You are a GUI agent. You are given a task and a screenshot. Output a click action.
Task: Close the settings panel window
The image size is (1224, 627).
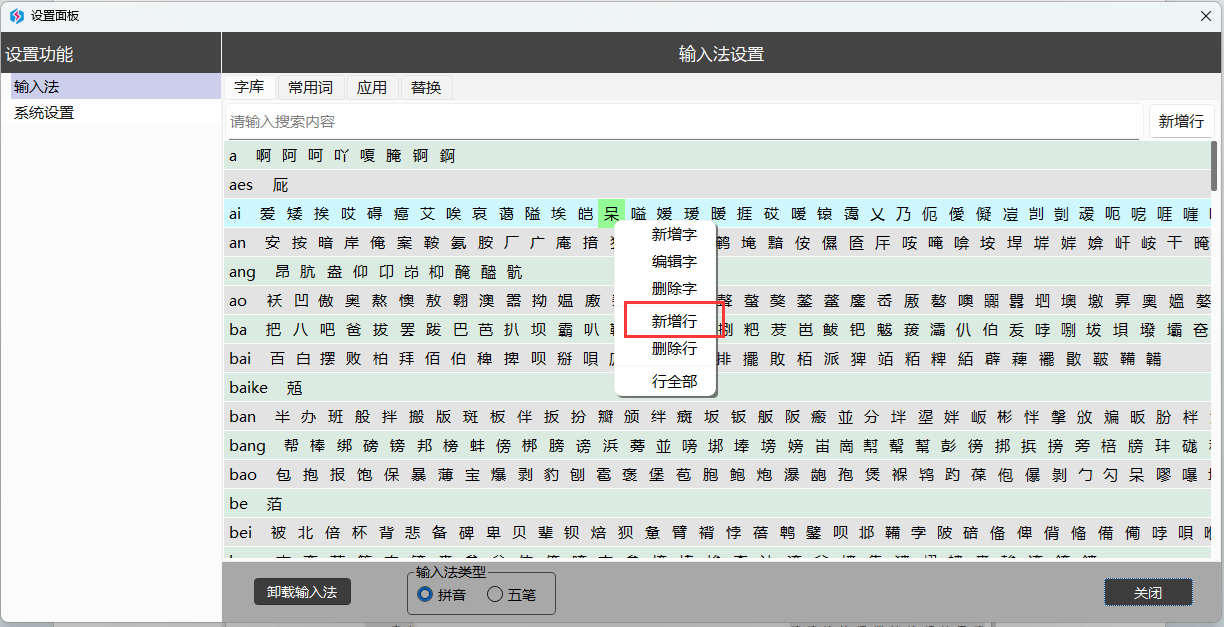1205,16
